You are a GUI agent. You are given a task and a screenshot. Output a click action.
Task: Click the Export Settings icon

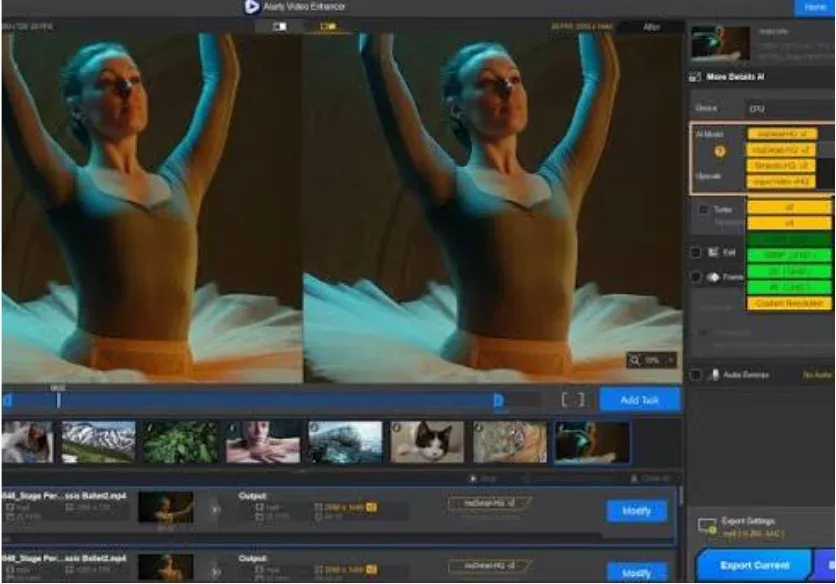[707, 526]
